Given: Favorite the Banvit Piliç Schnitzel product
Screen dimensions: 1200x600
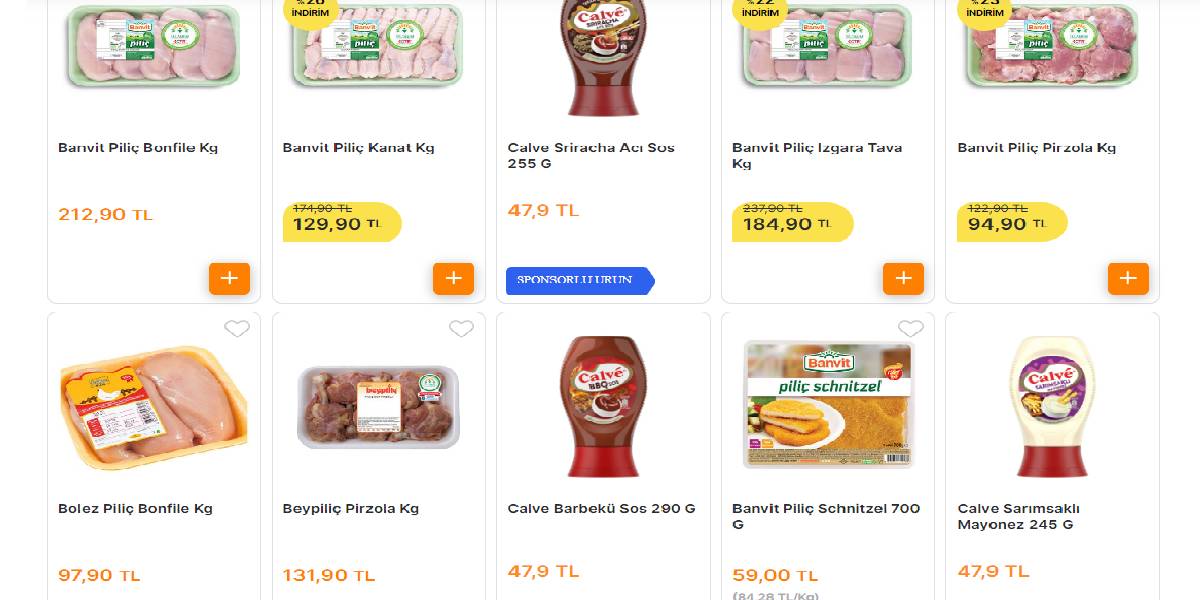Looking at the screenshot, I should click(911, 329).
